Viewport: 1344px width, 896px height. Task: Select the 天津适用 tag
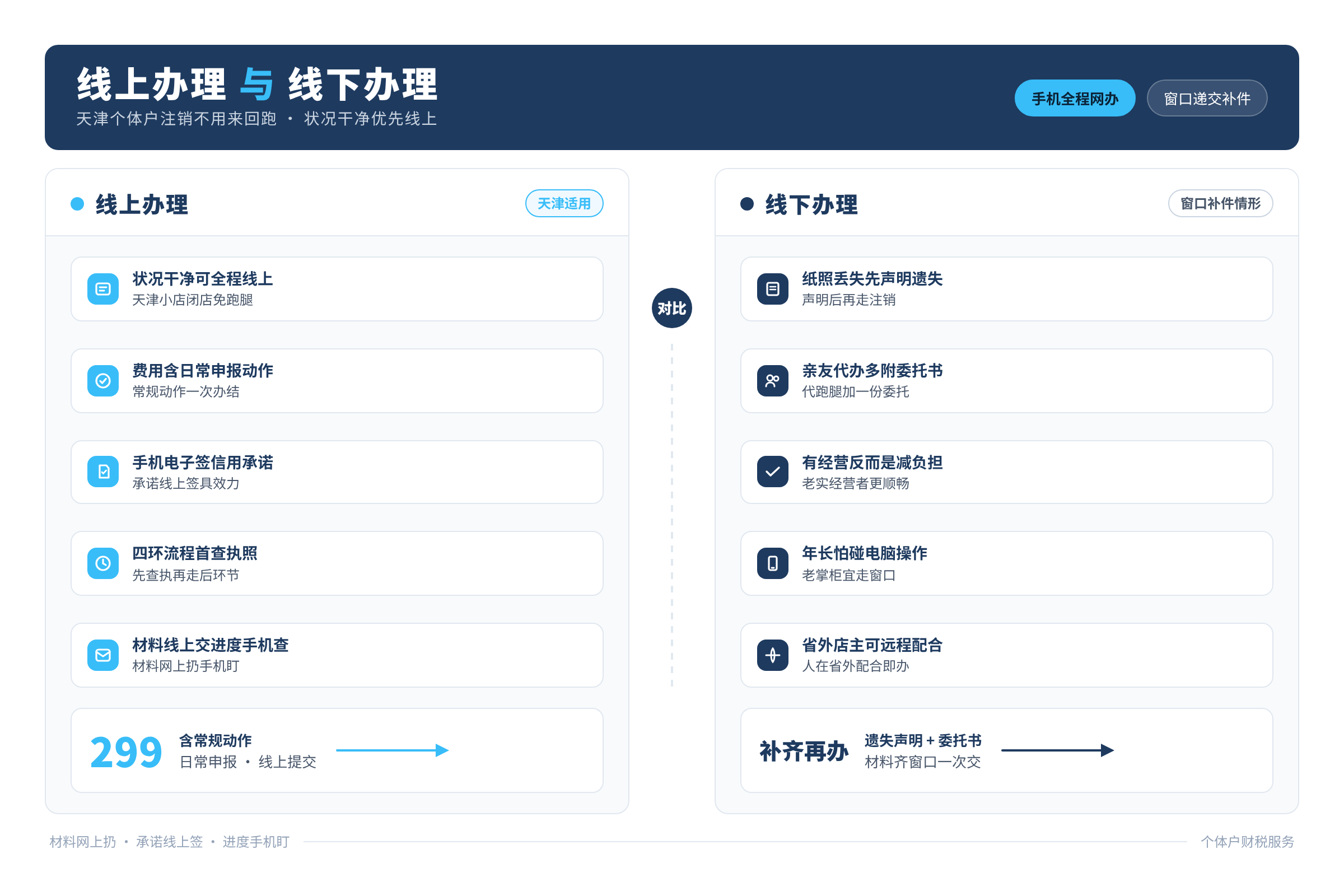564,203
